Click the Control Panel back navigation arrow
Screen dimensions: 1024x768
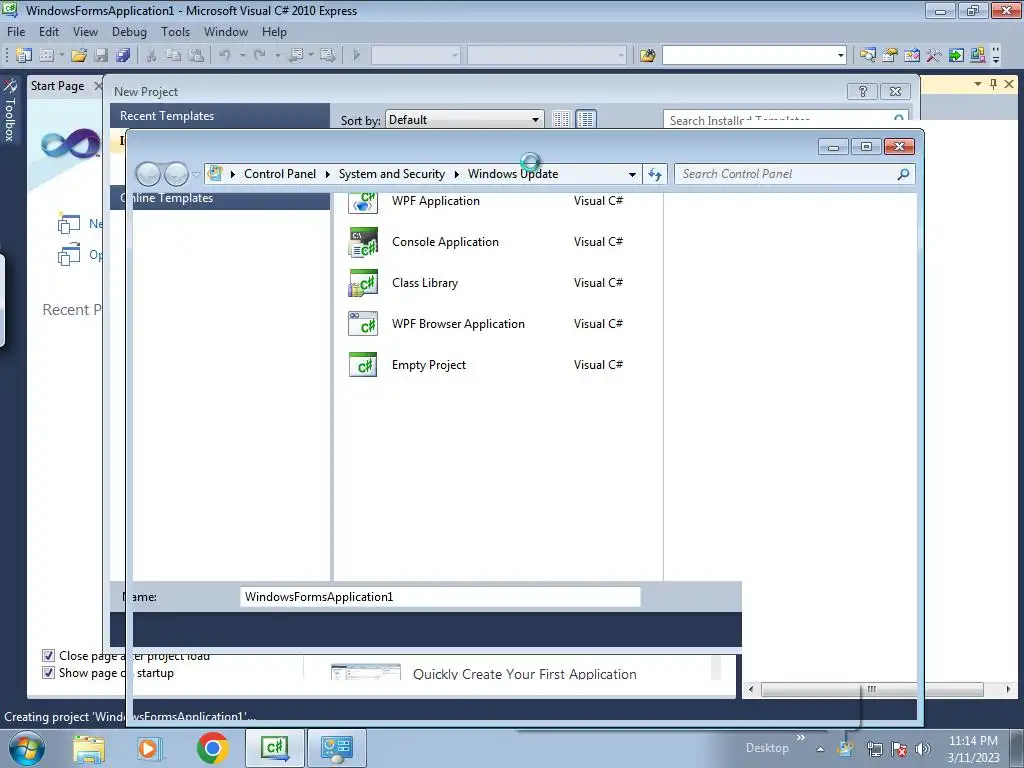(148, 174)
